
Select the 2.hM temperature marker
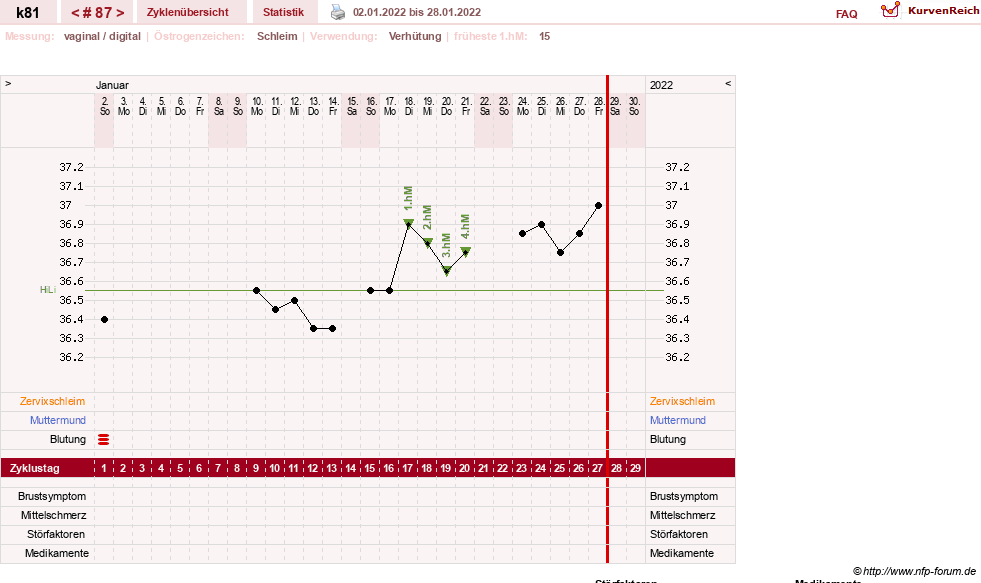(x=428, y=243)
